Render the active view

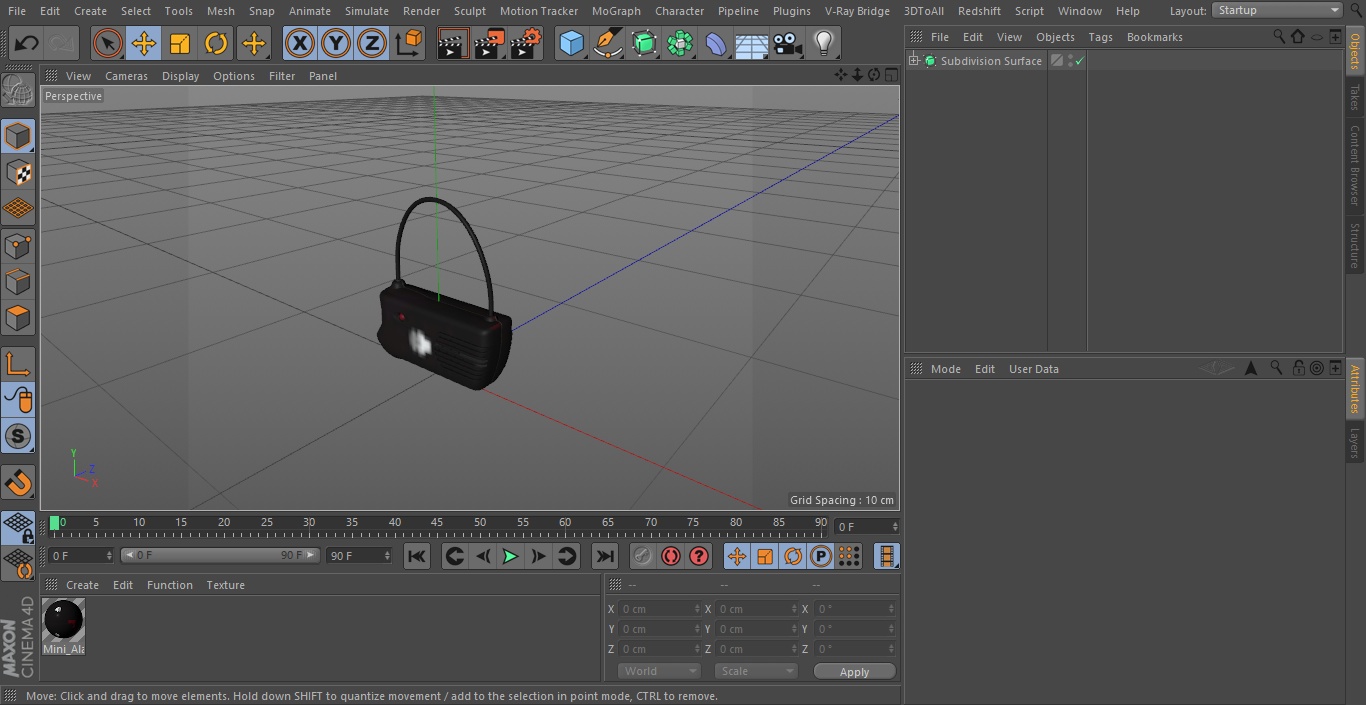[x=453, y=43]
